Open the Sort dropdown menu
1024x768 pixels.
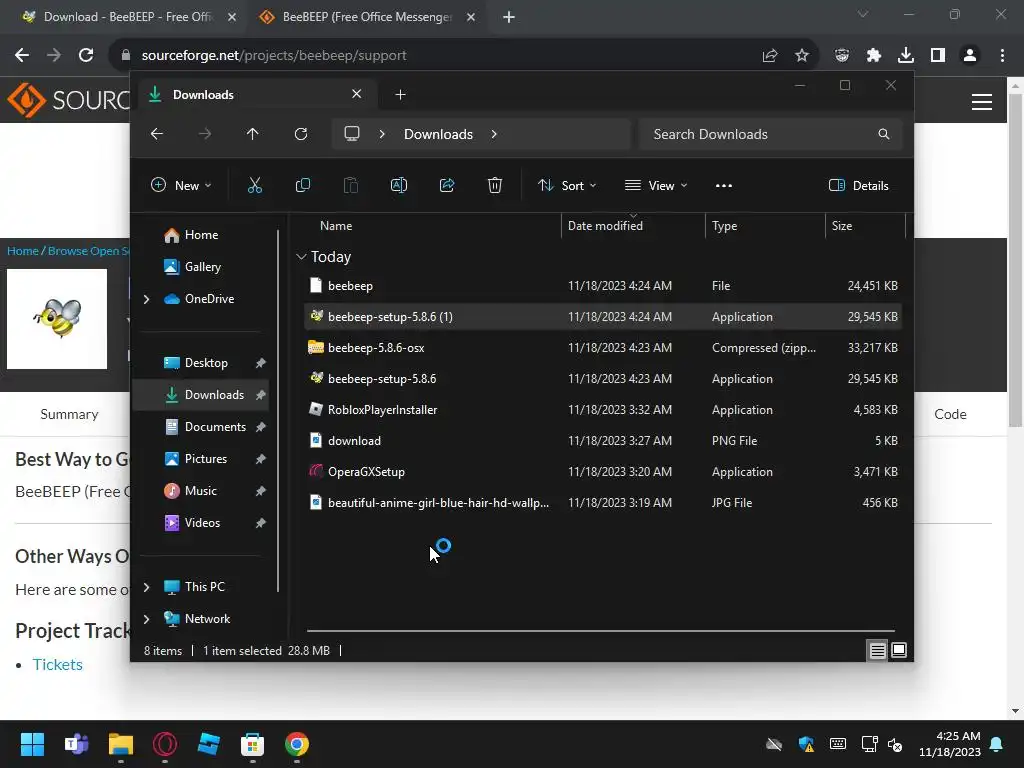tap(566, 185)
